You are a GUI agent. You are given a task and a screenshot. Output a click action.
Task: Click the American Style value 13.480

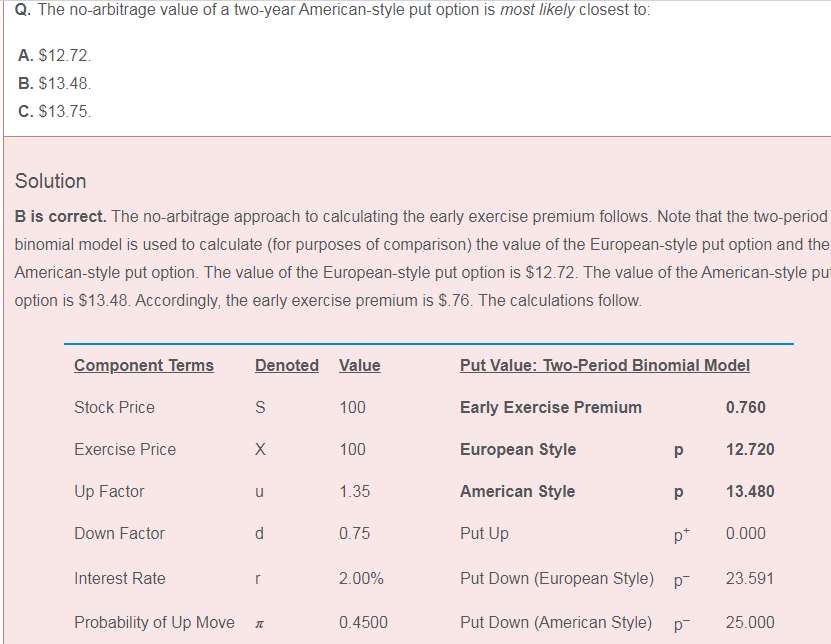[750, 491]
